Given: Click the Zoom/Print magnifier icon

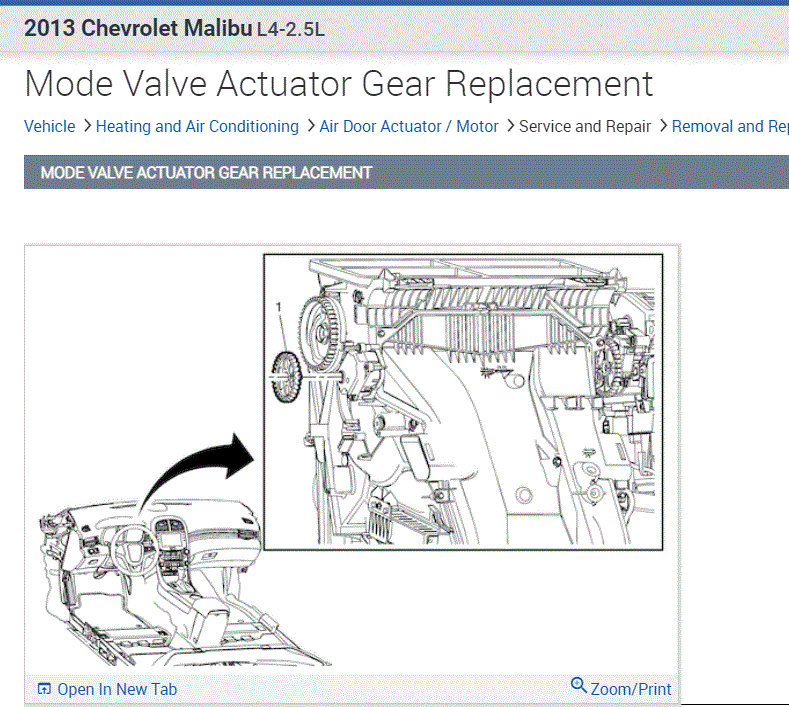Looking at the screenshot, I should click(x=579, y=685).
